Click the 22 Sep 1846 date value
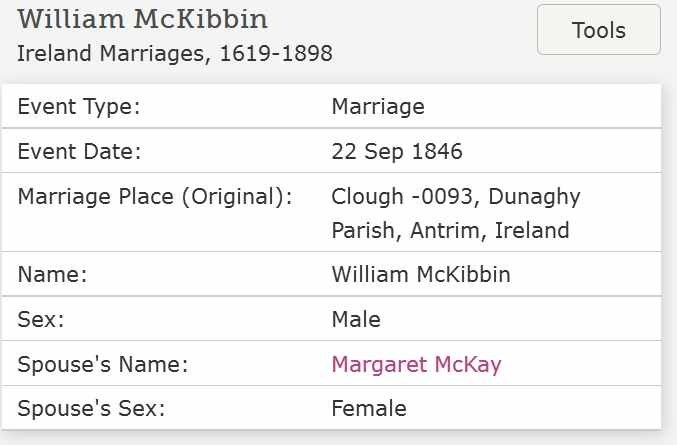677x445 pixels. (x=397, y=151)
